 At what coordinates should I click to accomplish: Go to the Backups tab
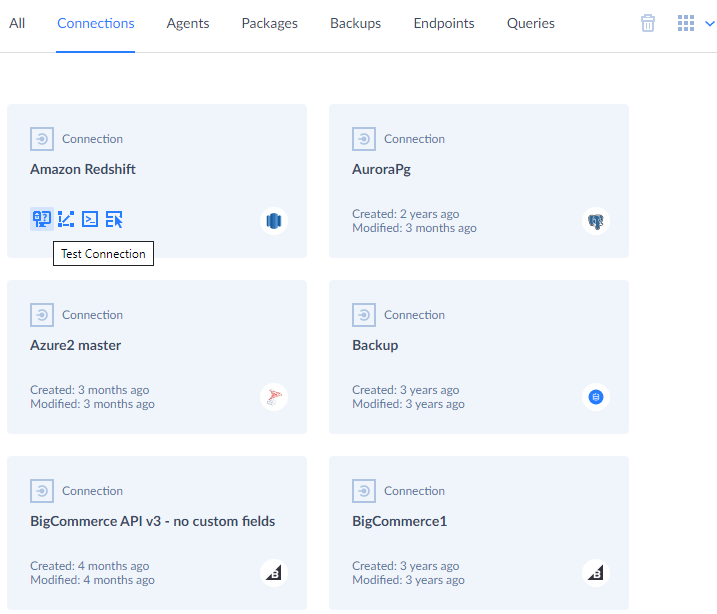click(355, 23)
